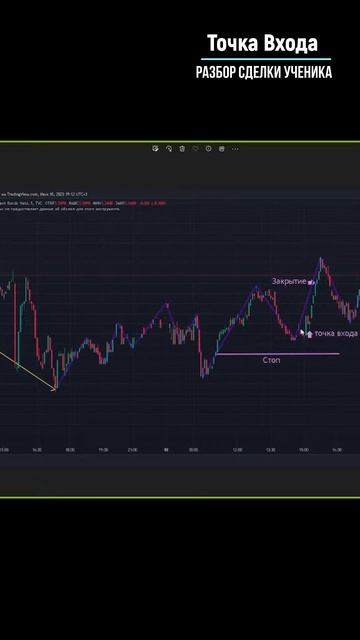Image resolution: width=360 pixels, height=640 pixels.
Task: Select the purple horizontal stop line
Action: pos(278,354)
